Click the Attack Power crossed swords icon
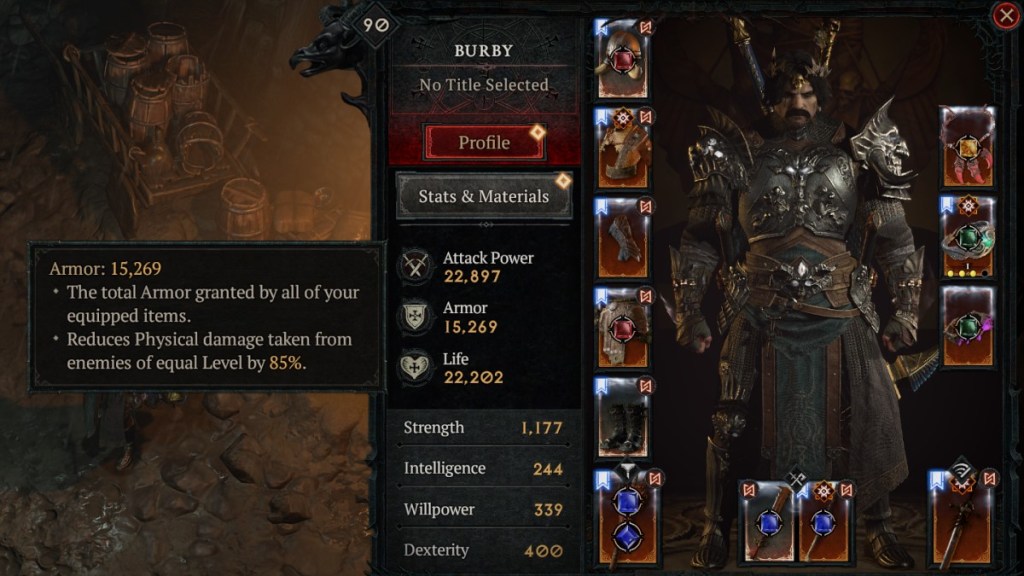Screen dimensions: 1024x576 click(415, 266)
